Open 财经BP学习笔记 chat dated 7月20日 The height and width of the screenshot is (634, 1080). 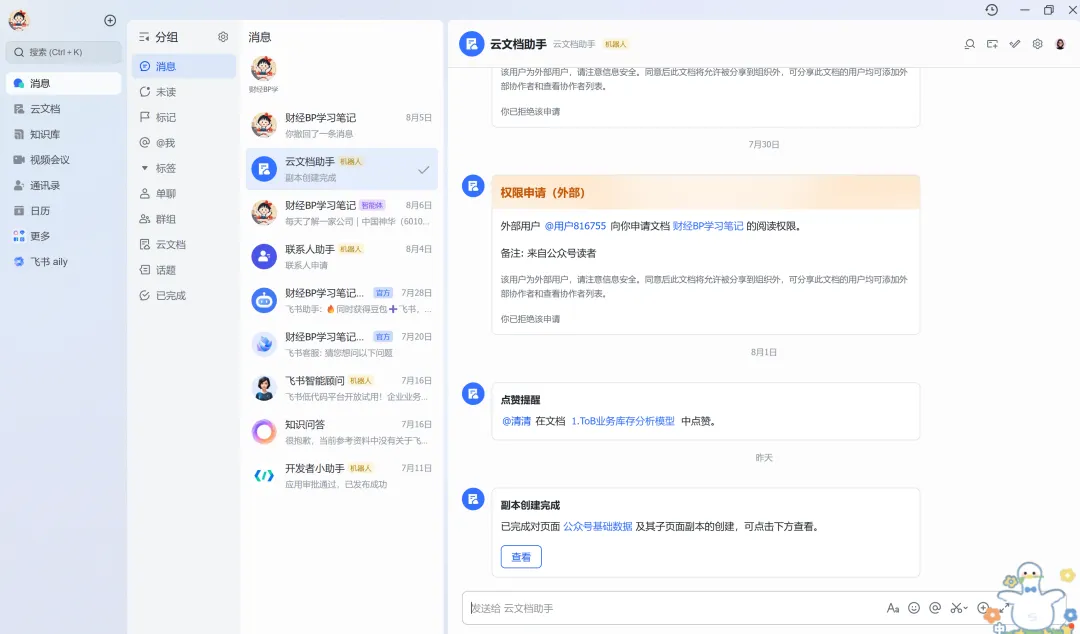pos(342,345)
